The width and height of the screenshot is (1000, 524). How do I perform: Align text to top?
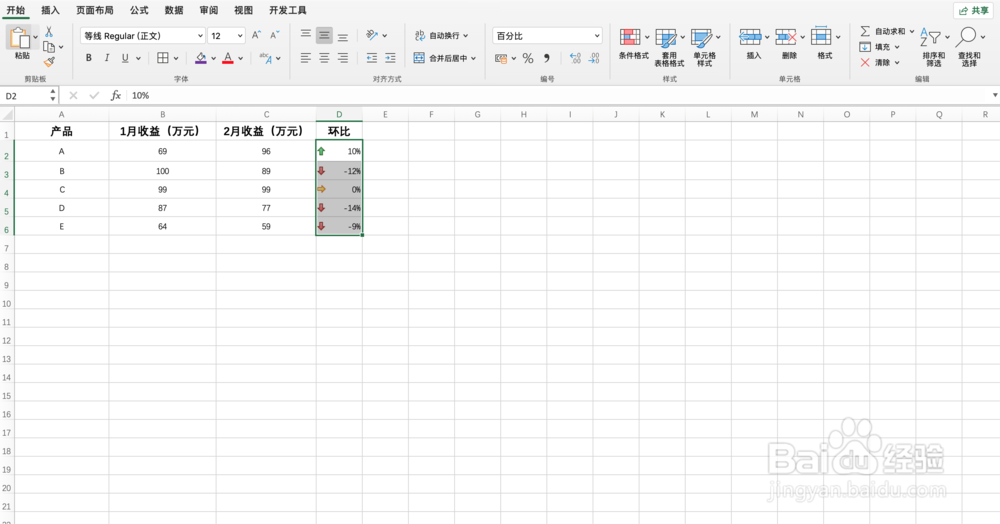click(x=306, y=35)
